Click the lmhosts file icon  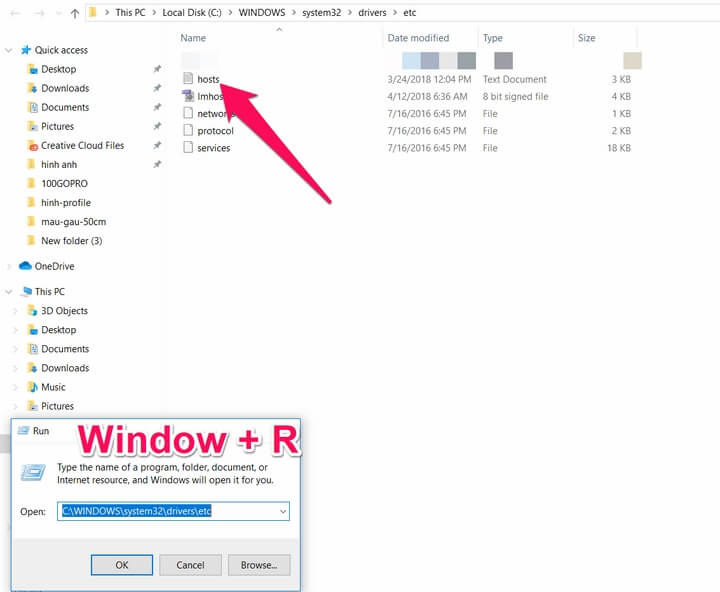pos(188,96)
